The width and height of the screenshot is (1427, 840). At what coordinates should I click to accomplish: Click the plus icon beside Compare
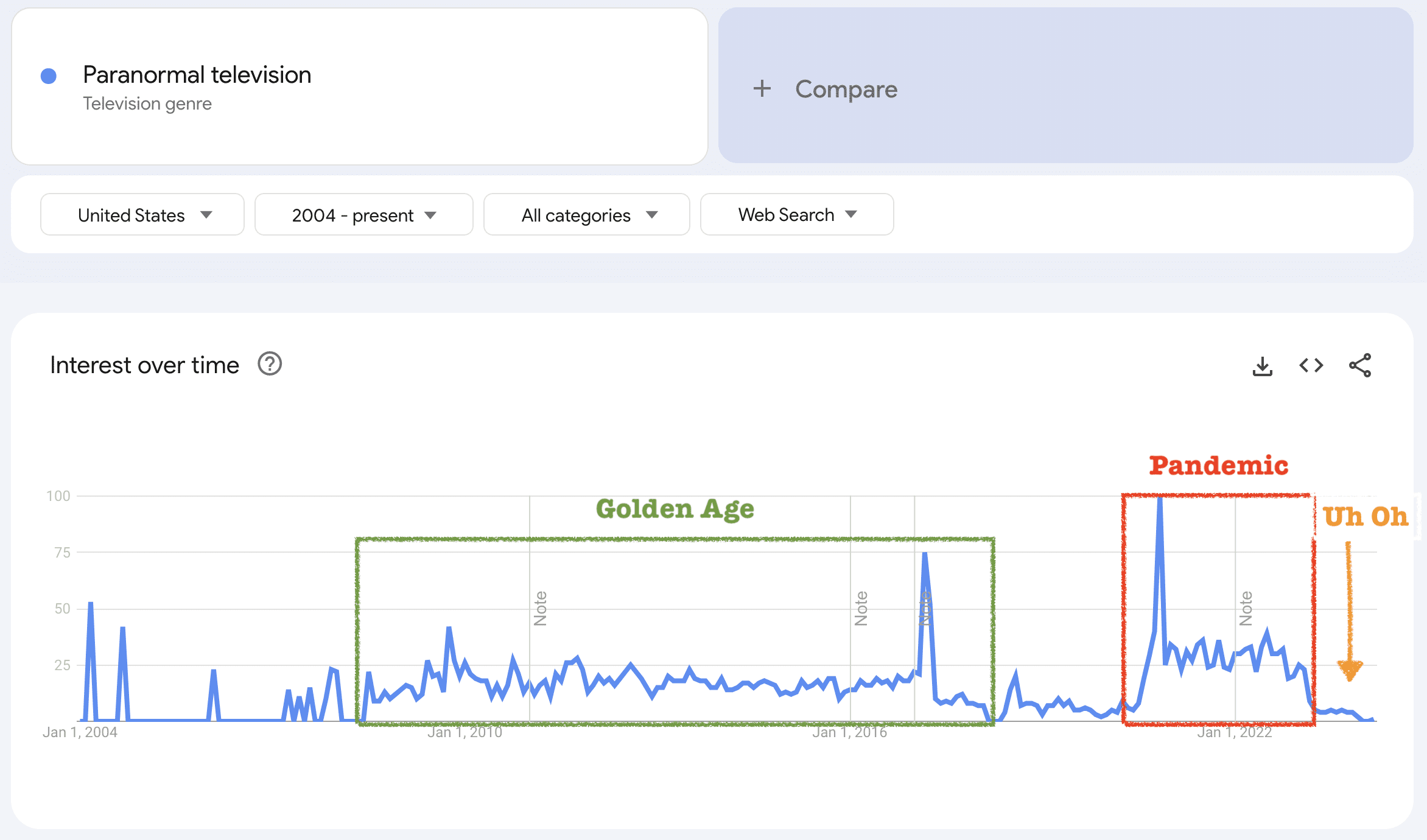coord(762,89)
